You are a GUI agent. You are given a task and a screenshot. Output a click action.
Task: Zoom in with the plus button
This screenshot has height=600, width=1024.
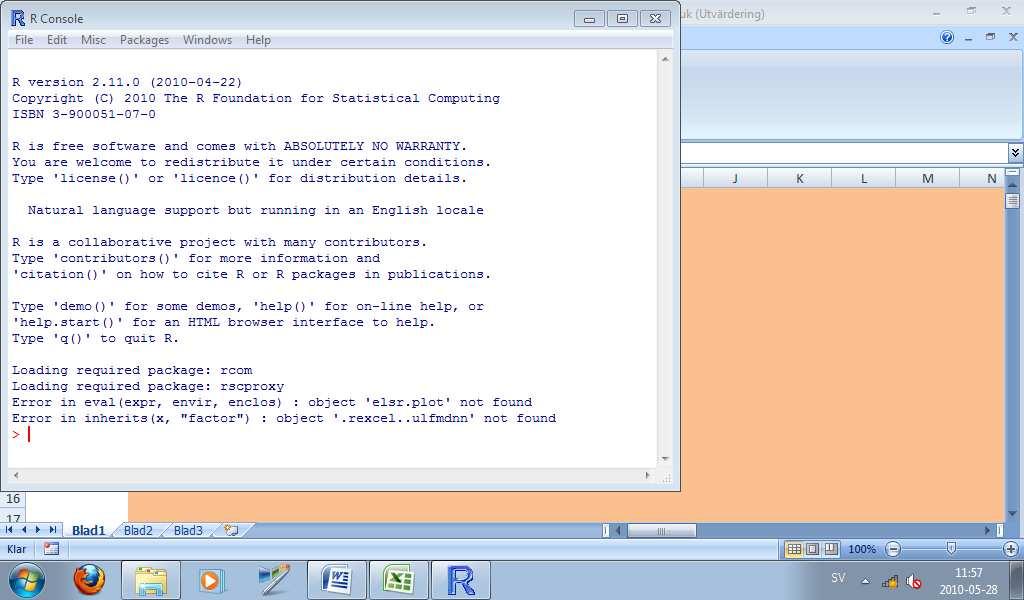(x=1011, y=549)
